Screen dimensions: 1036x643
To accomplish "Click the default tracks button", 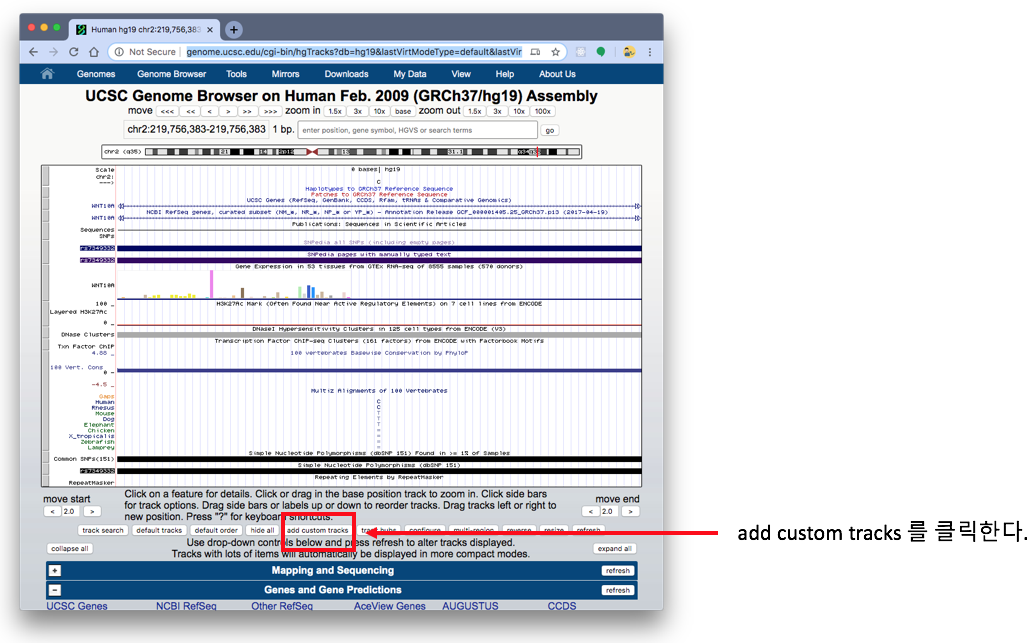I will pyautogui.click(x=159, y=531).
